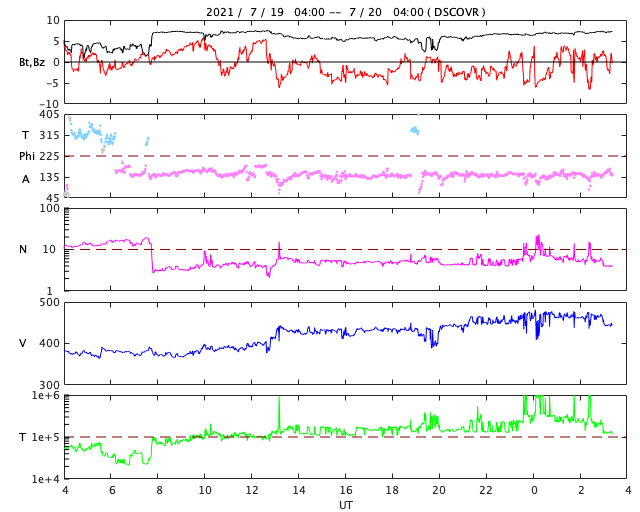Image resolution: width=640 pixels, height=512 pixels.
Task: Click the UT label under the time axis
Action: tap(346, 505)
